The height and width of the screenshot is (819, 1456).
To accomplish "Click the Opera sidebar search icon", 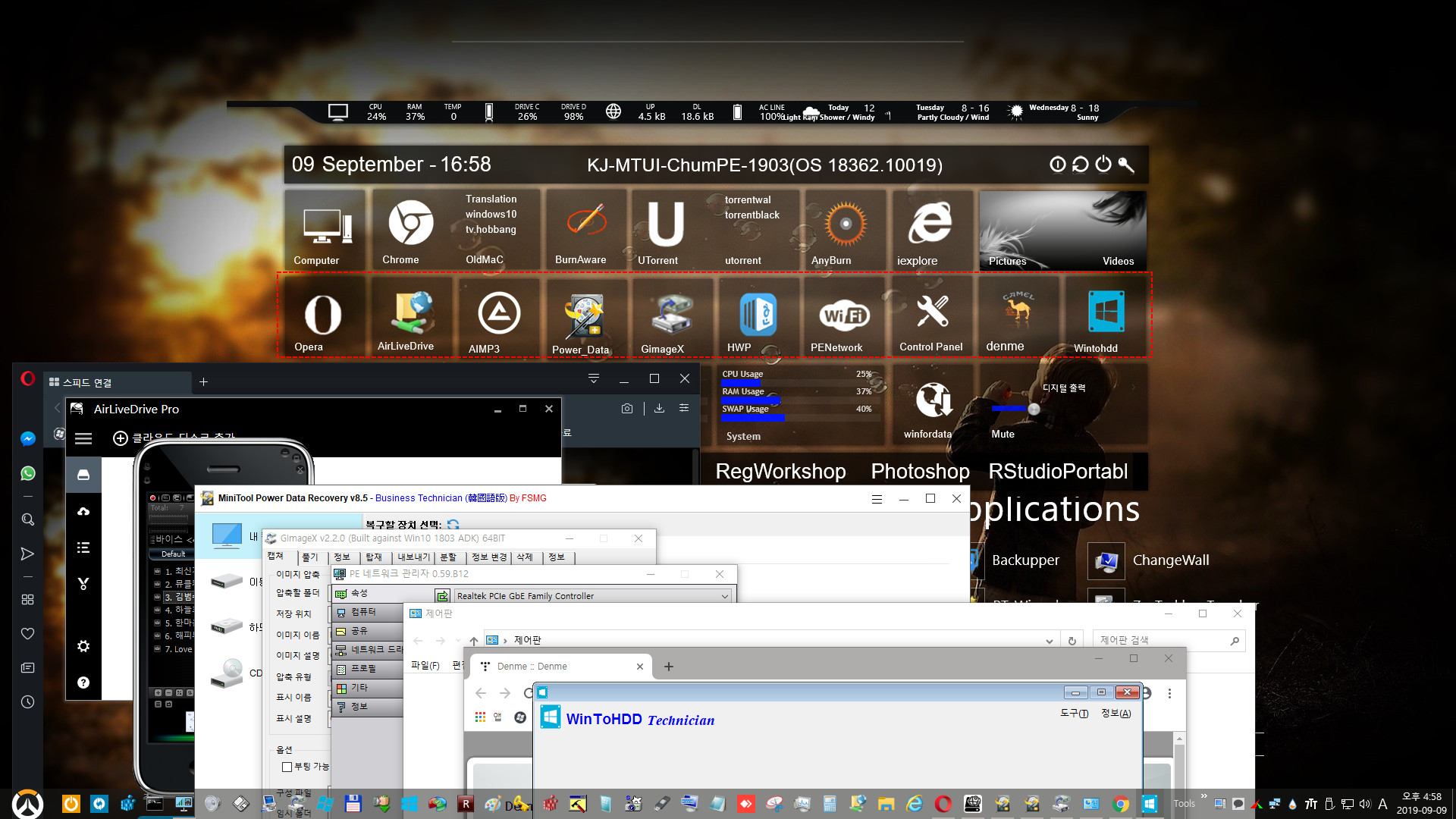I will 28,519.
